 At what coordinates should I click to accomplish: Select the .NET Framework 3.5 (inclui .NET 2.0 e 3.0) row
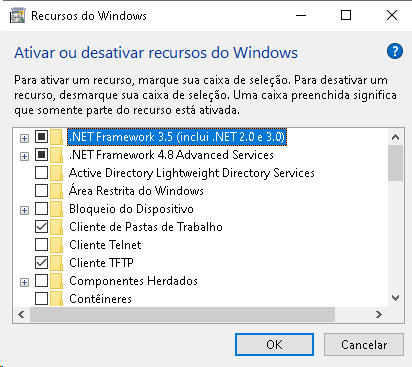(177, 137)
